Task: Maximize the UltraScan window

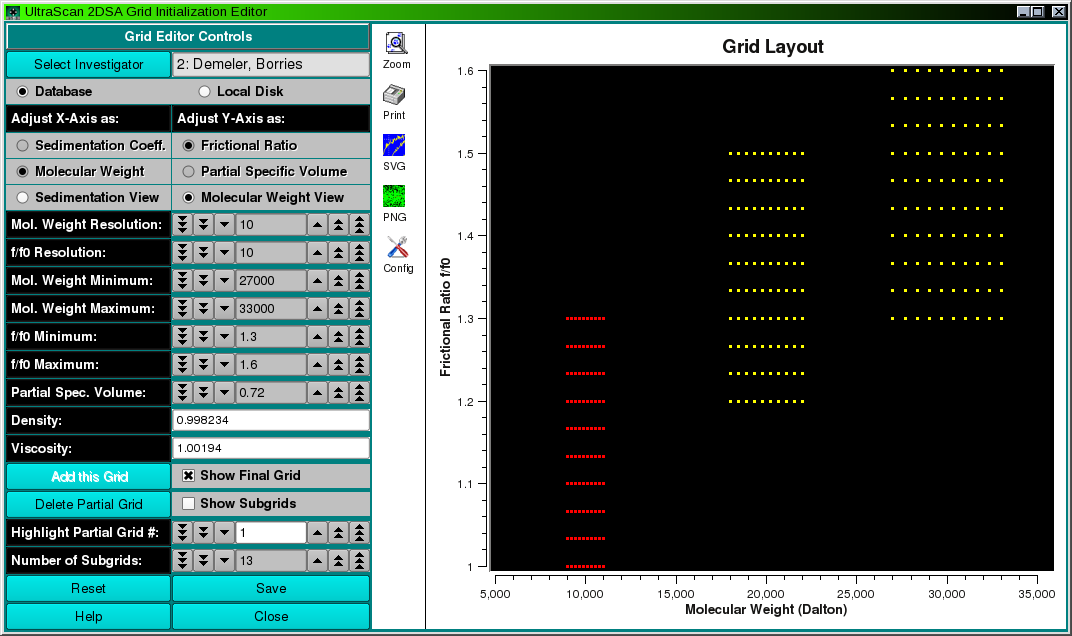Action: click(x=1038, y=12)
